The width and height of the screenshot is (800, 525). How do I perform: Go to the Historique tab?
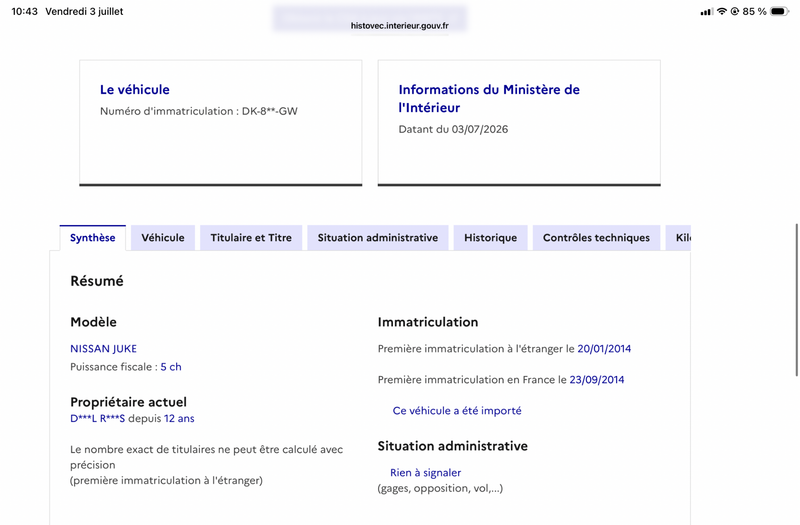pos(490,238)
